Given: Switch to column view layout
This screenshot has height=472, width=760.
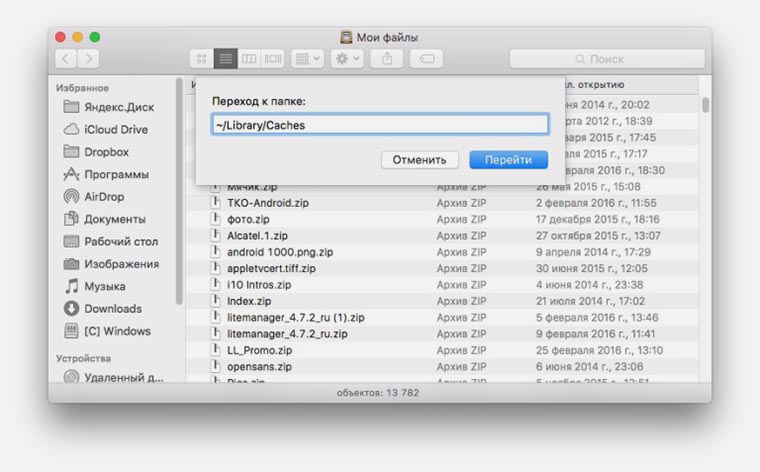Looking at the screenshot, I should pos(249,59).
